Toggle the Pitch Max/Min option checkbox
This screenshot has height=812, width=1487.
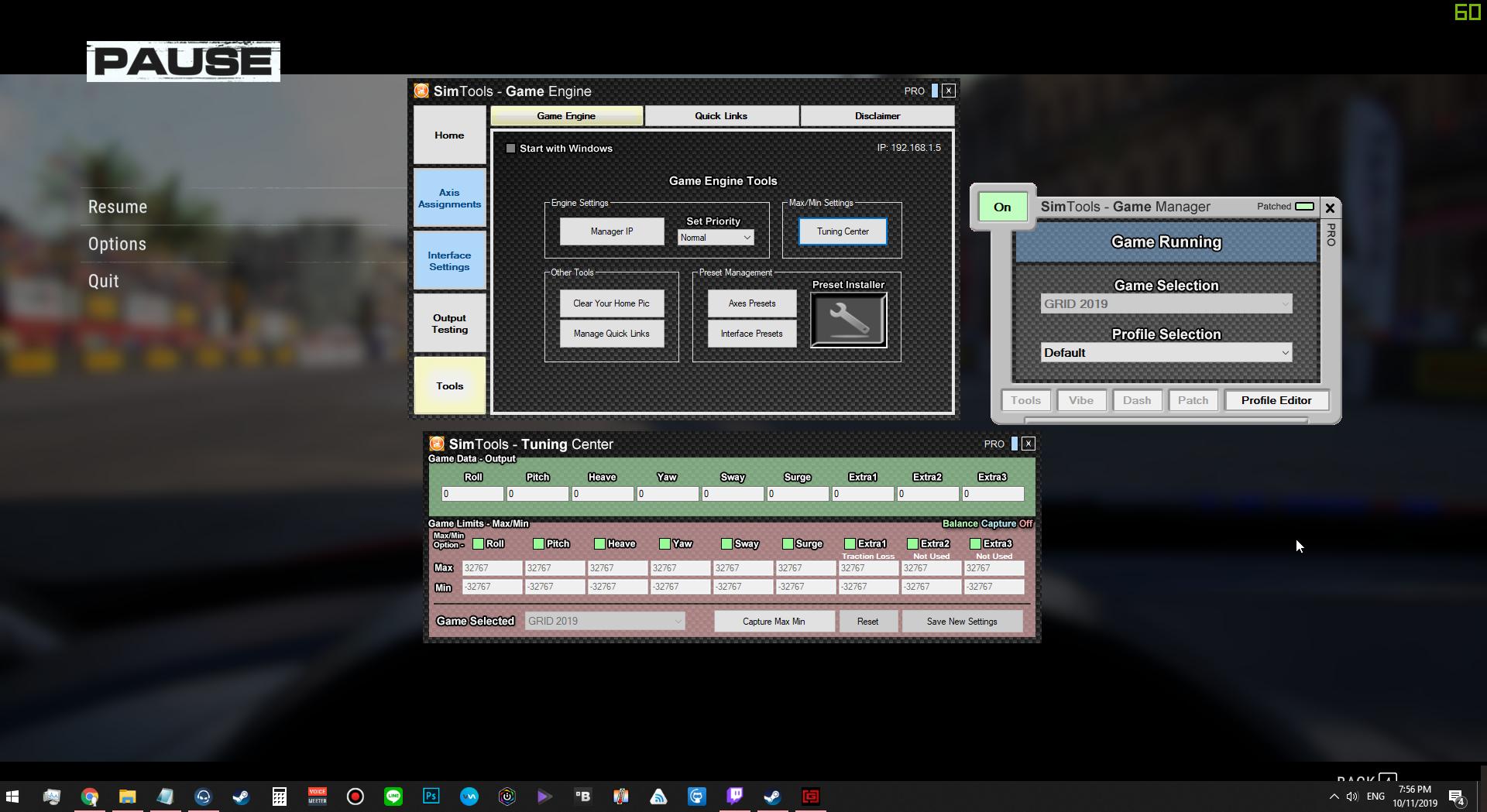point(538,543)
